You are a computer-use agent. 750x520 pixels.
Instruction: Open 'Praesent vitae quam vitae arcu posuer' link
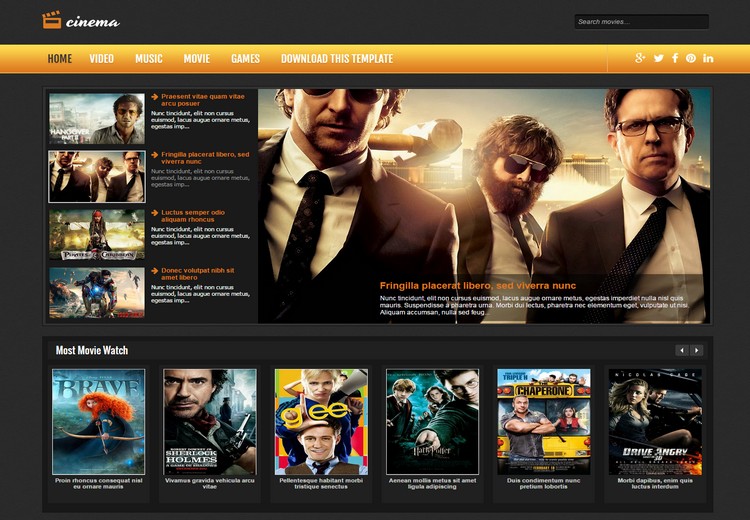click(x=202, y=100)
